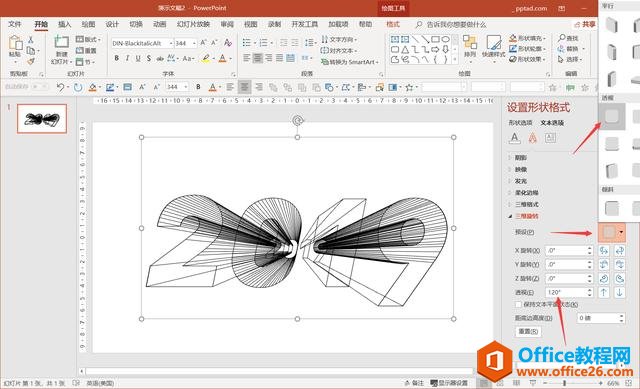Click the Undo arrow in quick toolbar
Screen dimensions: 640x389
point(60,87)
